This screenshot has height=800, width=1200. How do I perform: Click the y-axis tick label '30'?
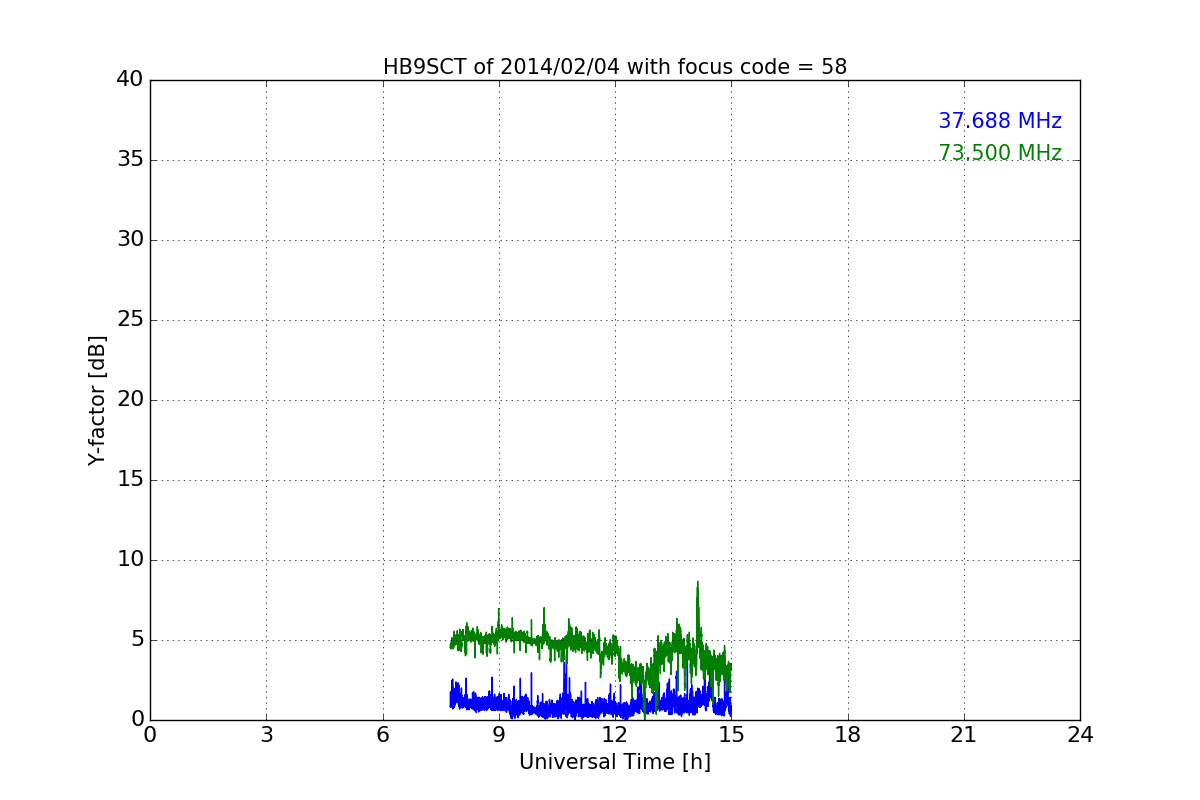coord(130,240)
